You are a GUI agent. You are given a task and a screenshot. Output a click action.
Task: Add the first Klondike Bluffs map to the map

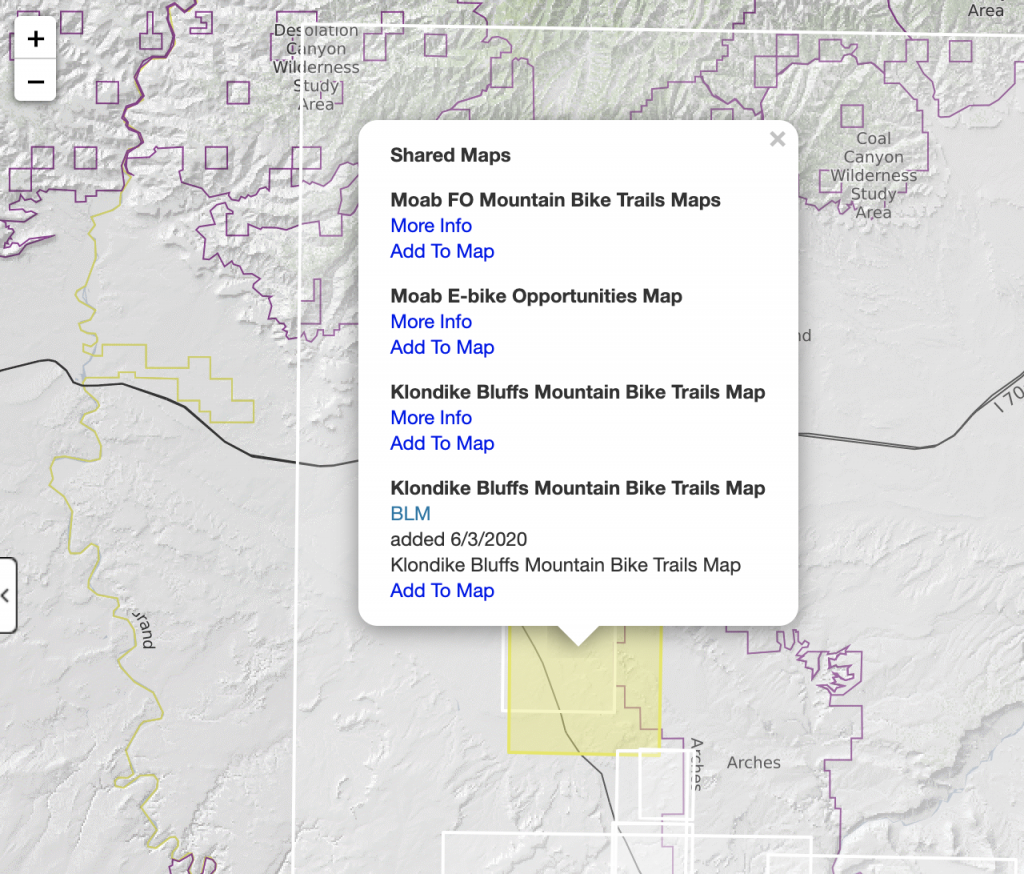[x=442, y=443]
